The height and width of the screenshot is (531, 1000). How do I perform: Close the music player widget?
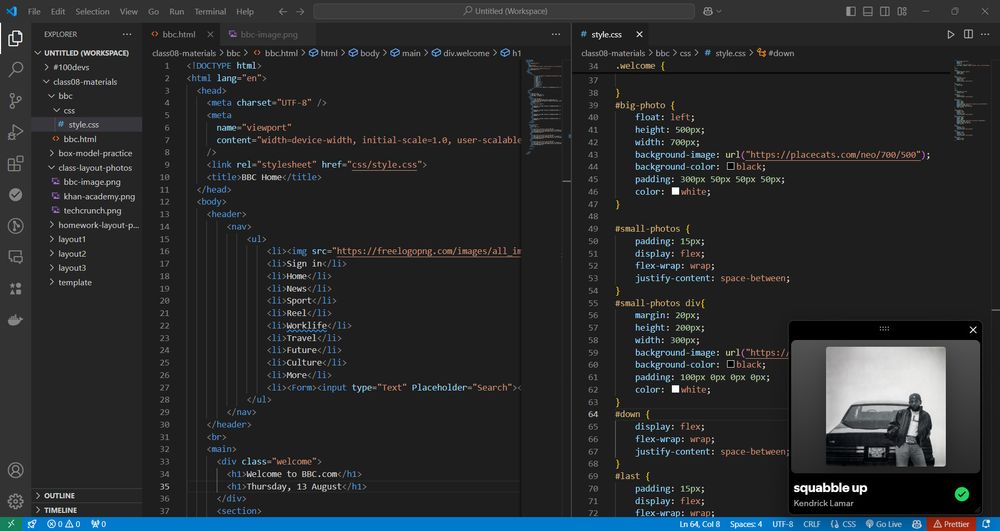pyautogui.click(x=973, y=330)
